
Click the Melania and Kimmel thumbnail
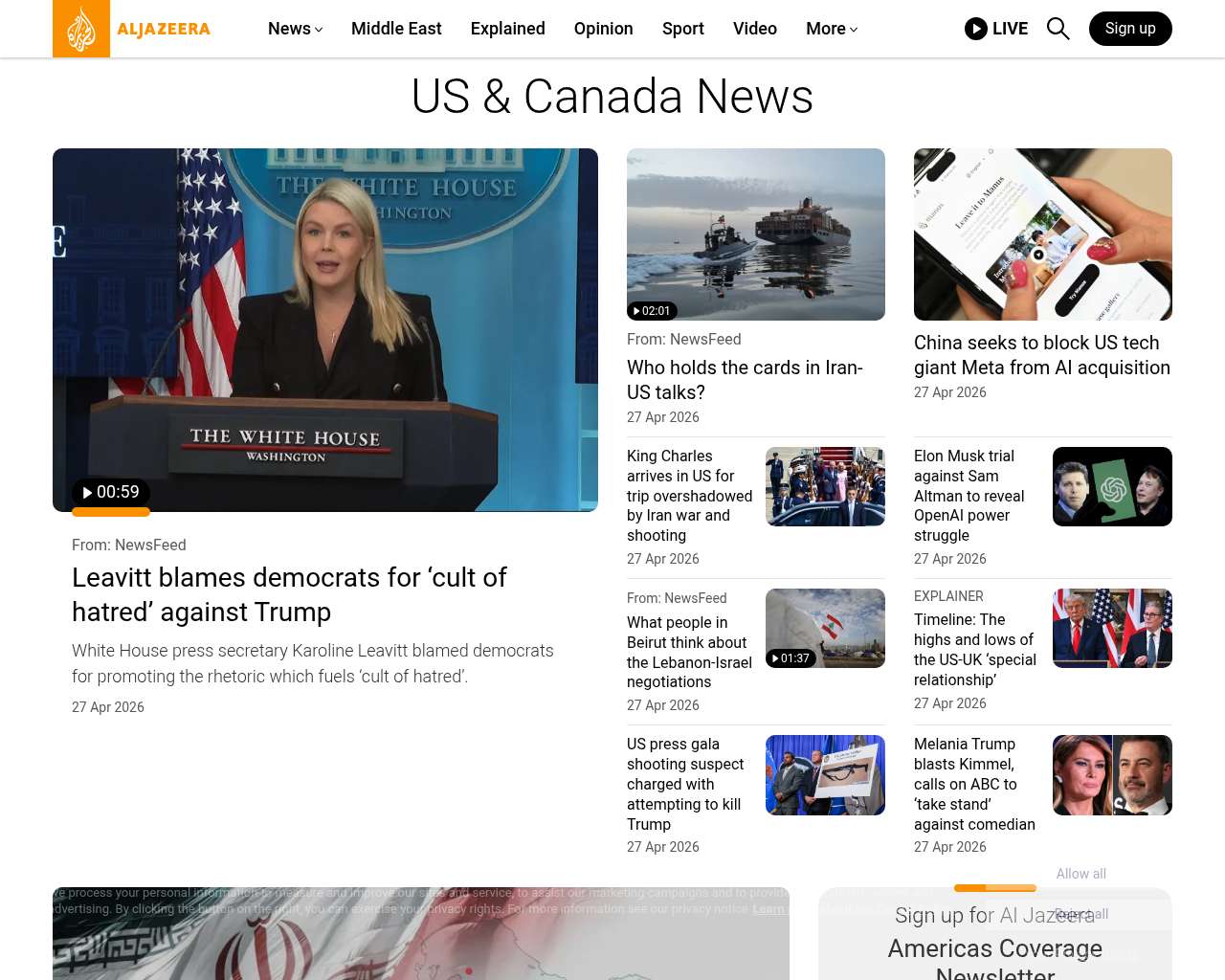(1112, 775)
